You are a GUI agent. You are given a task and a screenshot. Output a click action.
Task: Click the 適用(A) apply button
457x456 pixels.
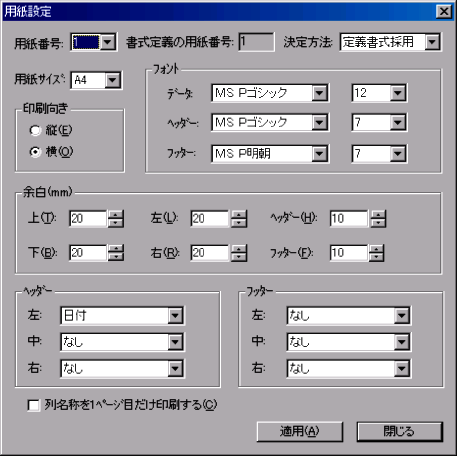(300, 432)
